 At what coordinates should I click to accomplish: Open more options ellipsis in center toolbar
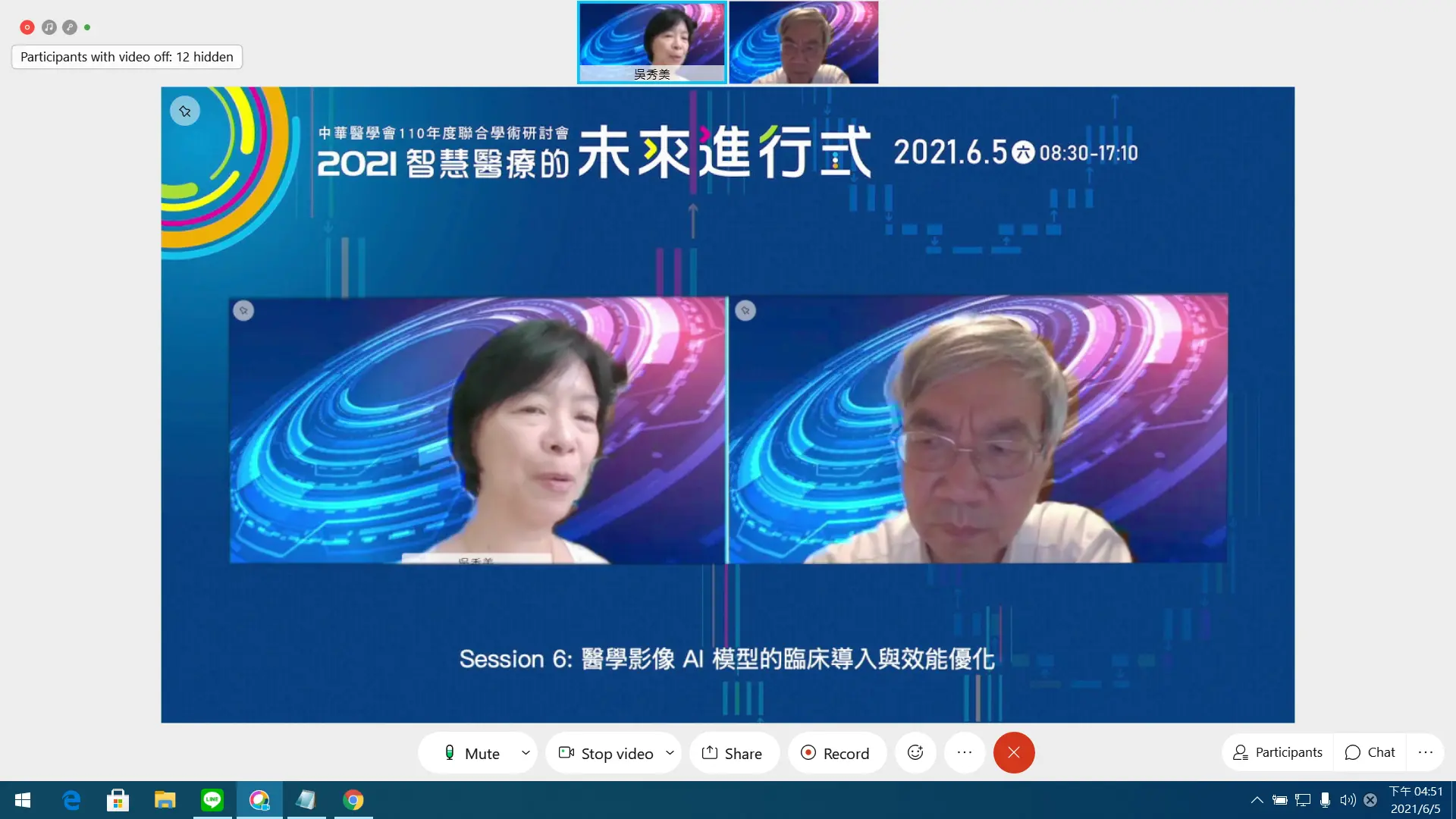(965, 752)
